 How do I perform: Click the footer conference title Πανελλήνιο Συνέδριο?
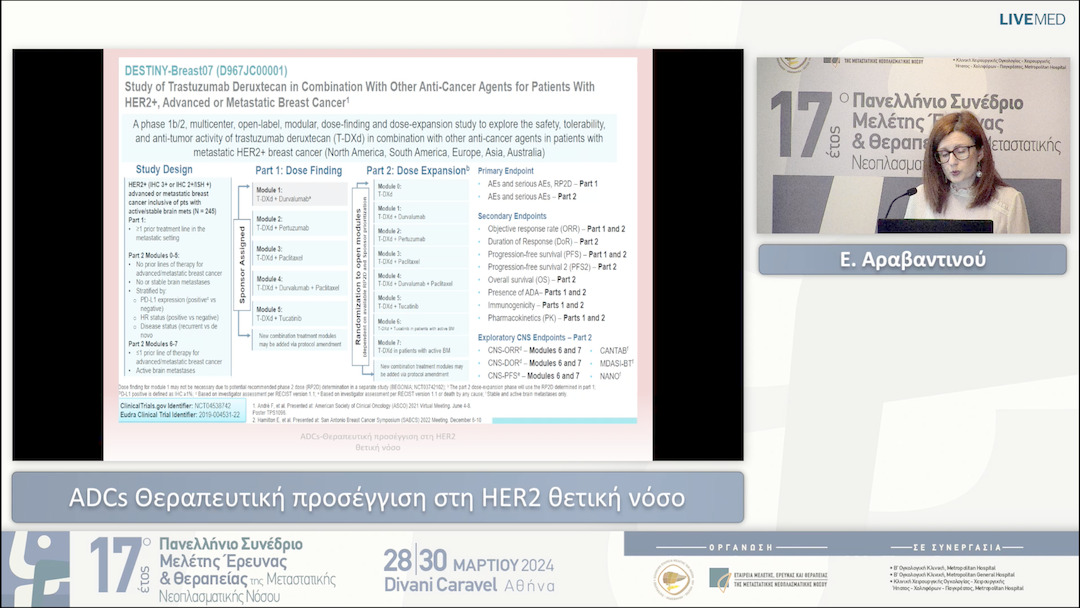231,544
